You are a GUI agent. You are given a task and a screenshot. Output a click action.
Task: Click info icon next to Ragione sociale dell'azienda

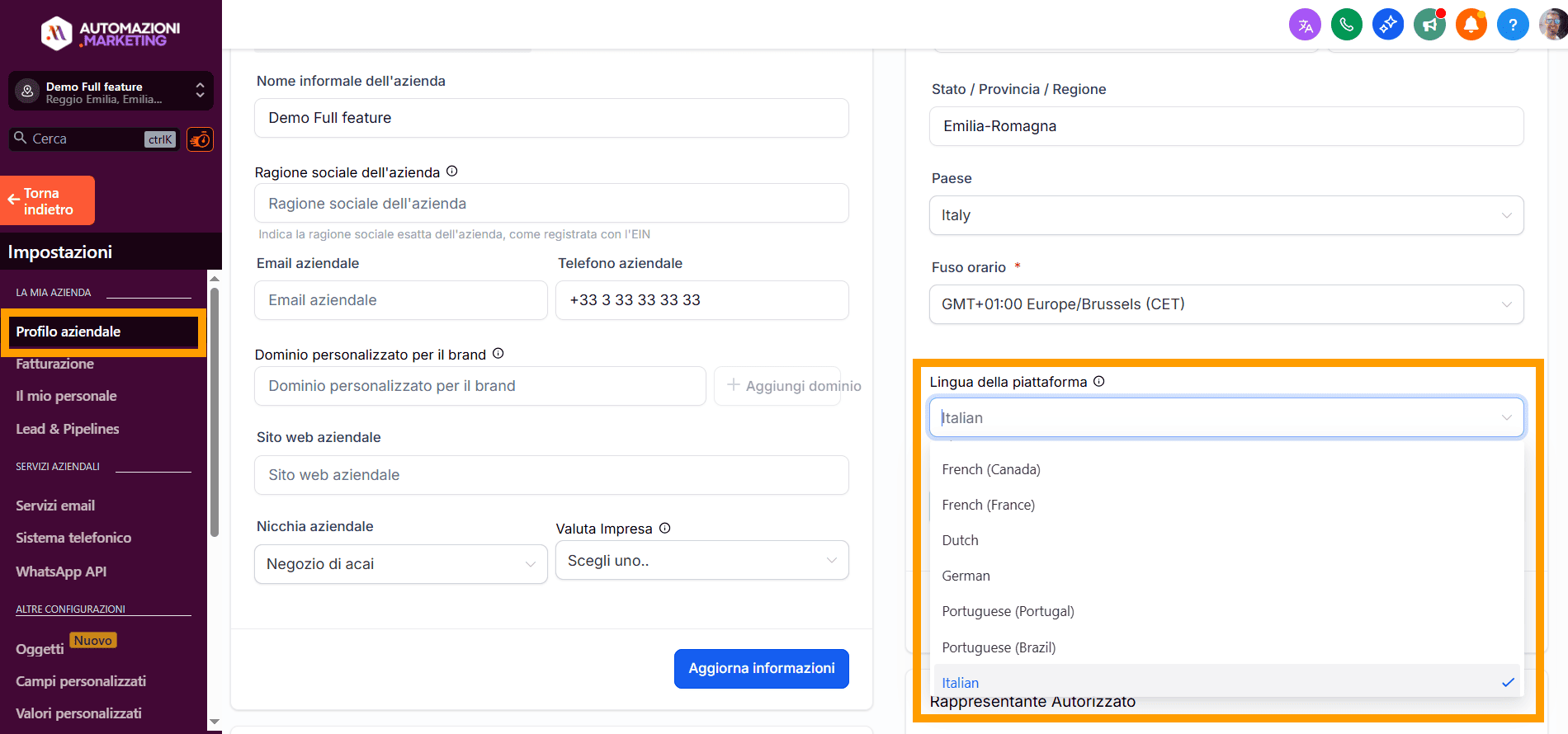click(x=451, y=172)
